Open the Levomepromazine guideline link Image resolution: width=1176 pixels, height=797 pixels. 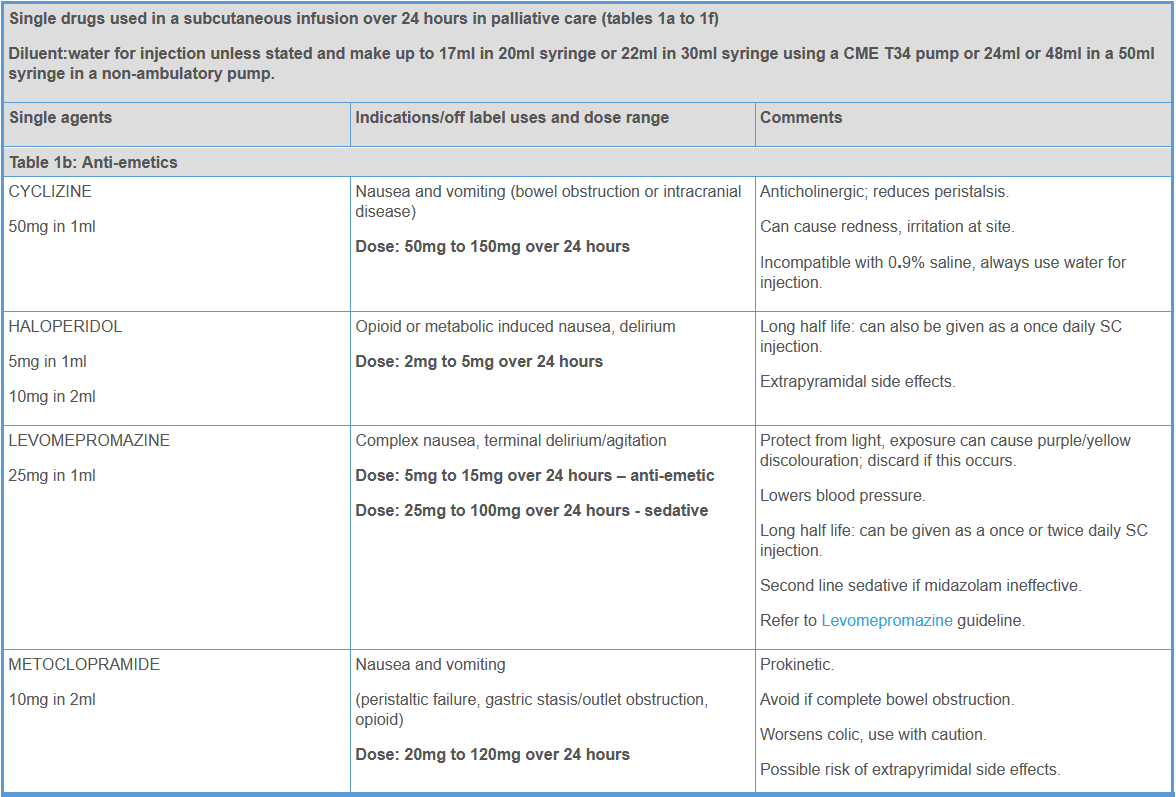[886, 620]
